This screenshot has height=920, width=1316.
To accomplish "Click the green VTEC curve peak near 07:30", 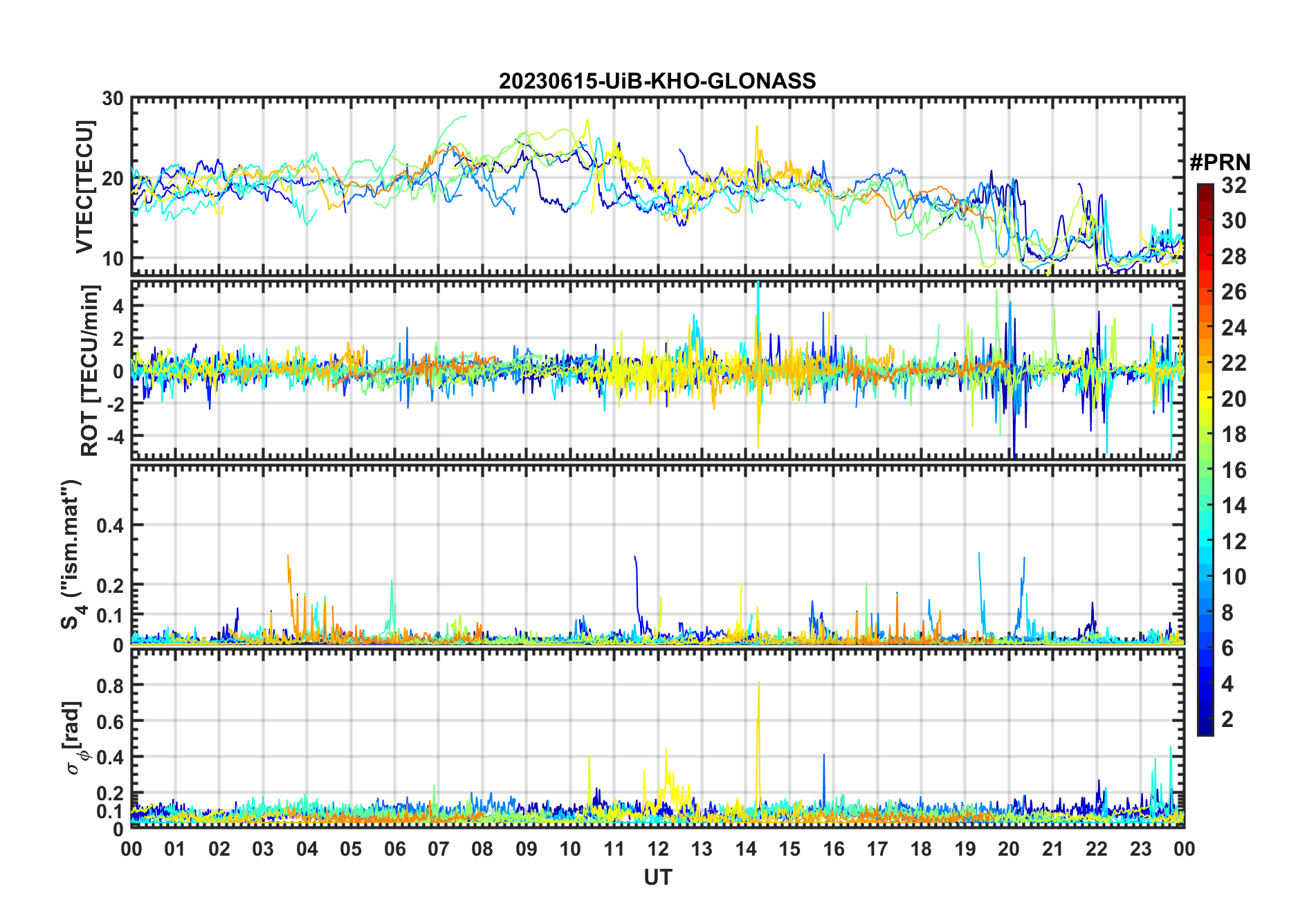I will coord(464,116).
